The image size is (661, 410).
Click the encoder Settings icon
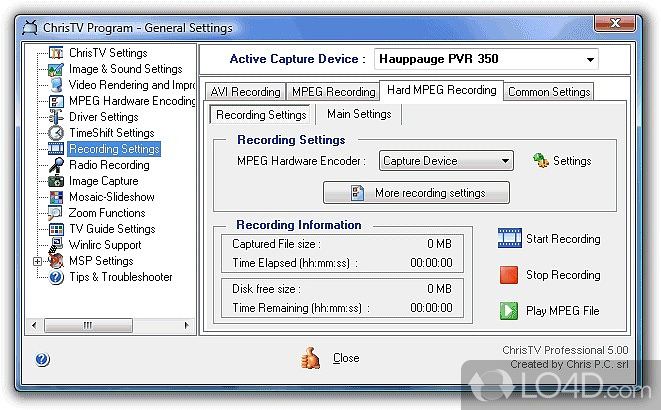(x=541, y=160)
